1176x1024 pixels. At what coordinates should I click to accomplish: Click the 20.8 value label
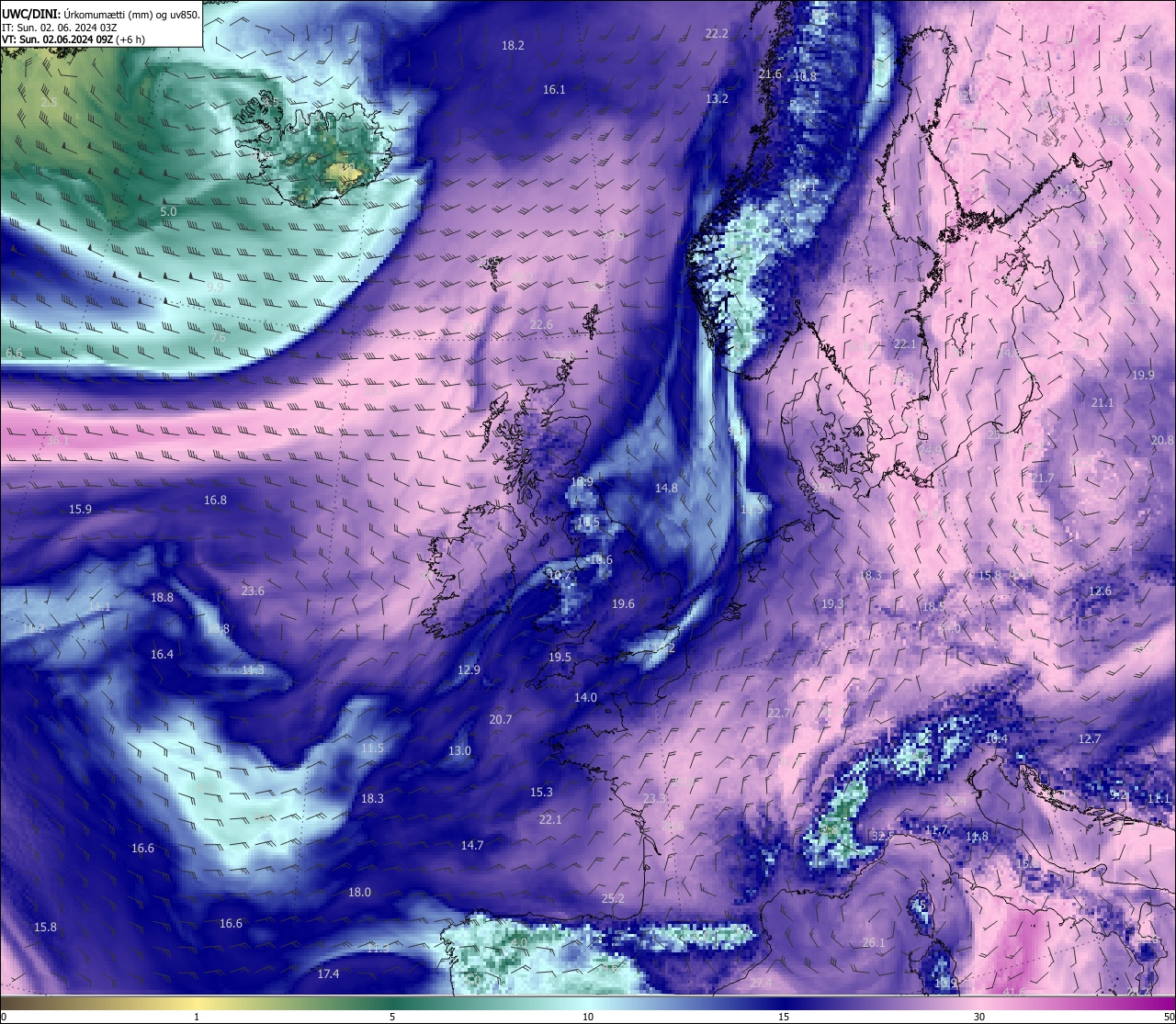point(1162,440)
